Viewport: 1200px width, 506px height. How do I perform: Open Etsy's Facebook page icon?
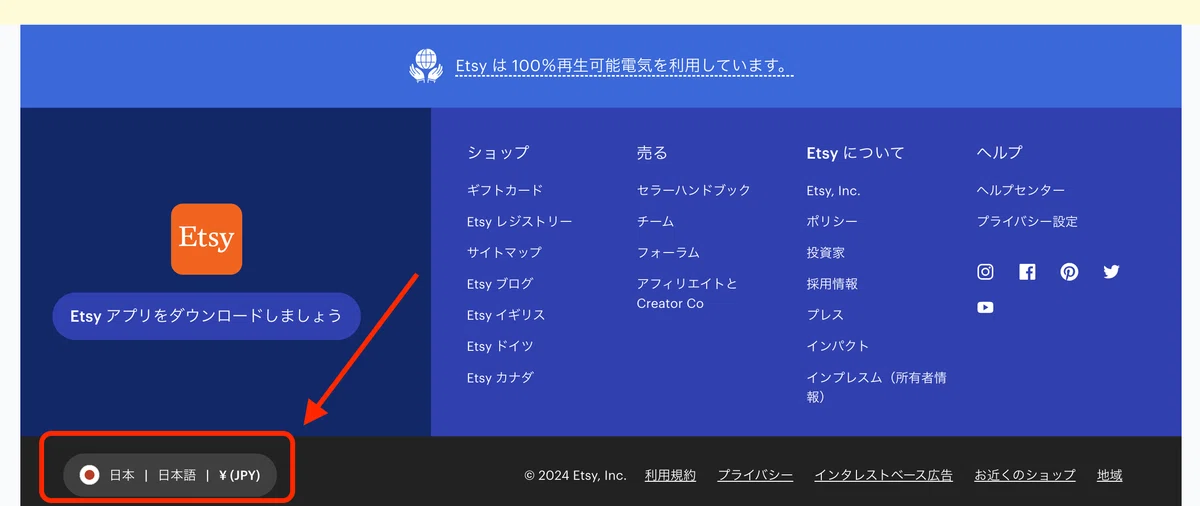pos(1027,272)
